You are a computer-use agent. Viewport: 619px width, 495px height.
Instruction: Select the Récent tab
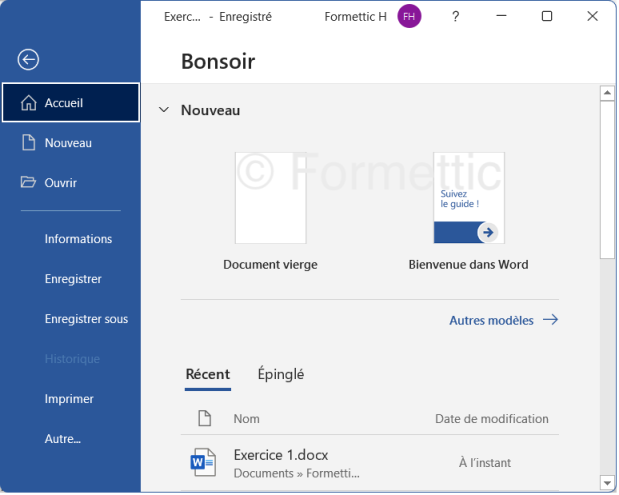point(207,374)
